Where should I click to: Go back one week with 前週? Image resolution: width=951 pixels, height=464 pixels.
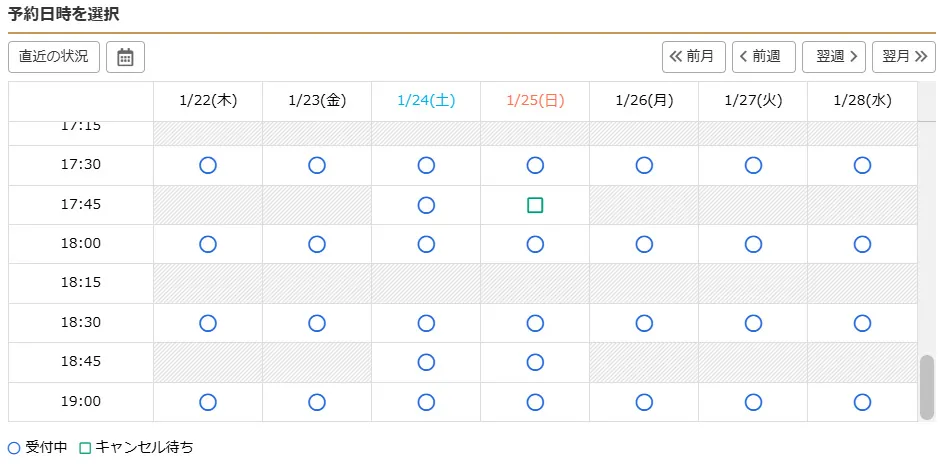click(763, 57)
